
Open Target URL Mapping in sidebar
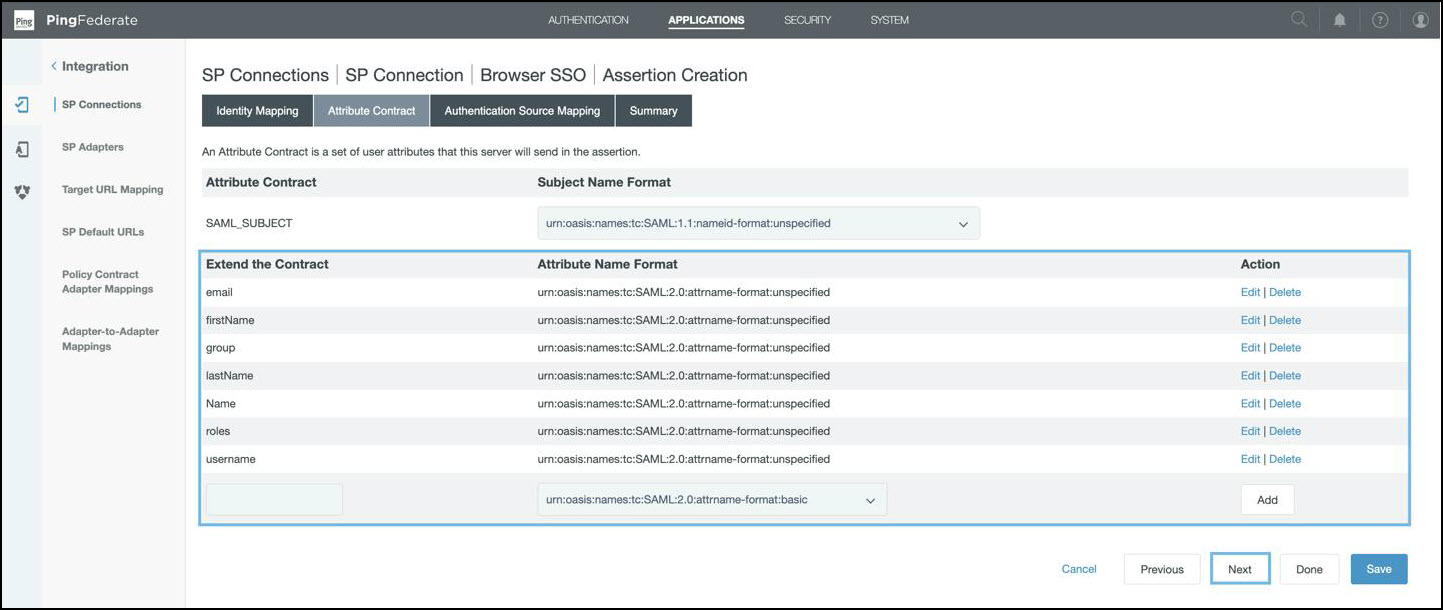pos(112,190)
